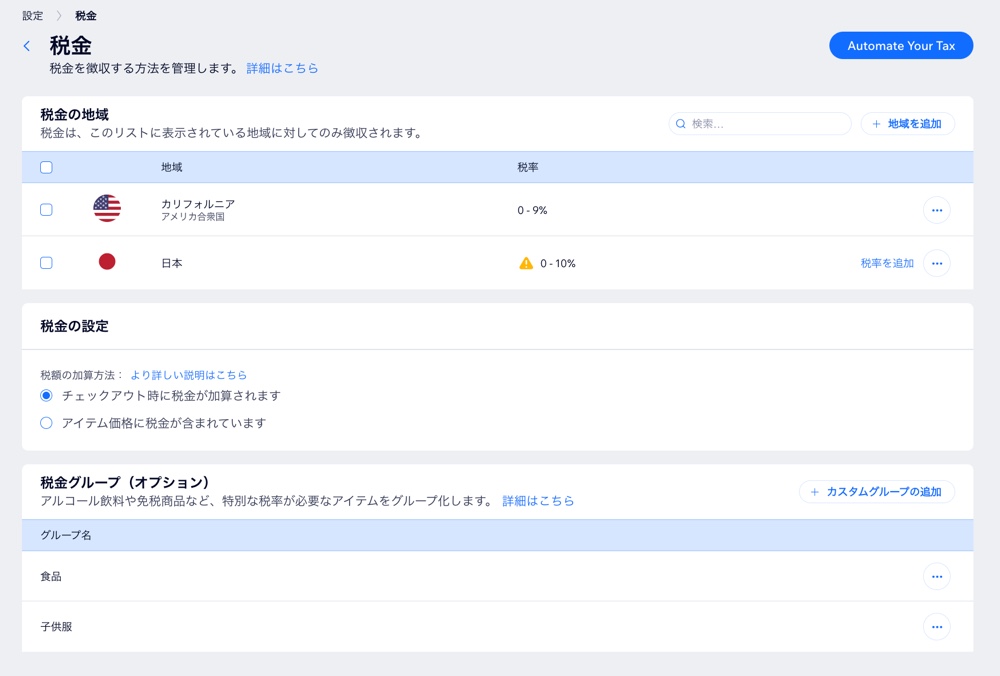Open the ellipsis menu for 食品 group

[x=937, y=576]
